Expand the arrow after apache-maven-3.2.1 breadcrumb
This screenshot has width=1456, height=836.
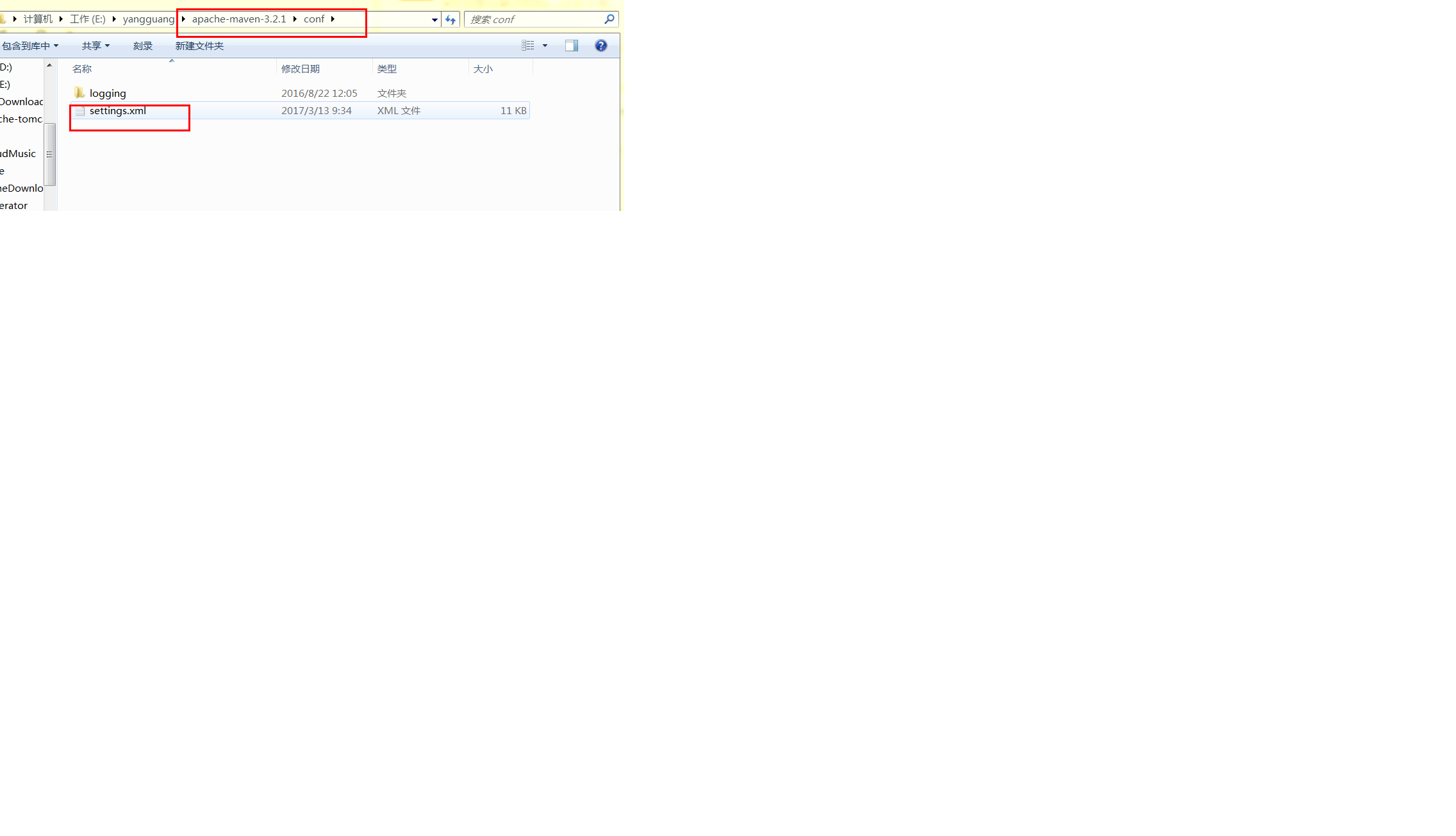coord(295,19)
